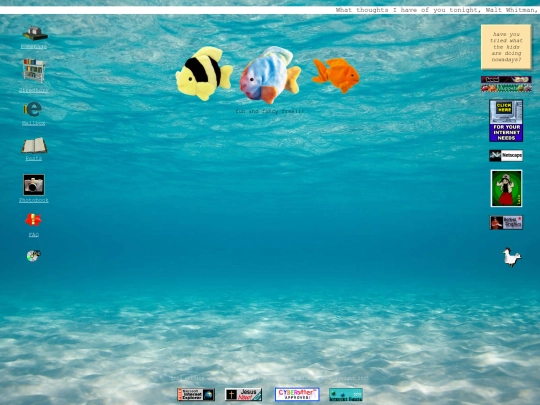
Task: Open the Mailbox Internet Explorer icon
Action: click(33, 109)
